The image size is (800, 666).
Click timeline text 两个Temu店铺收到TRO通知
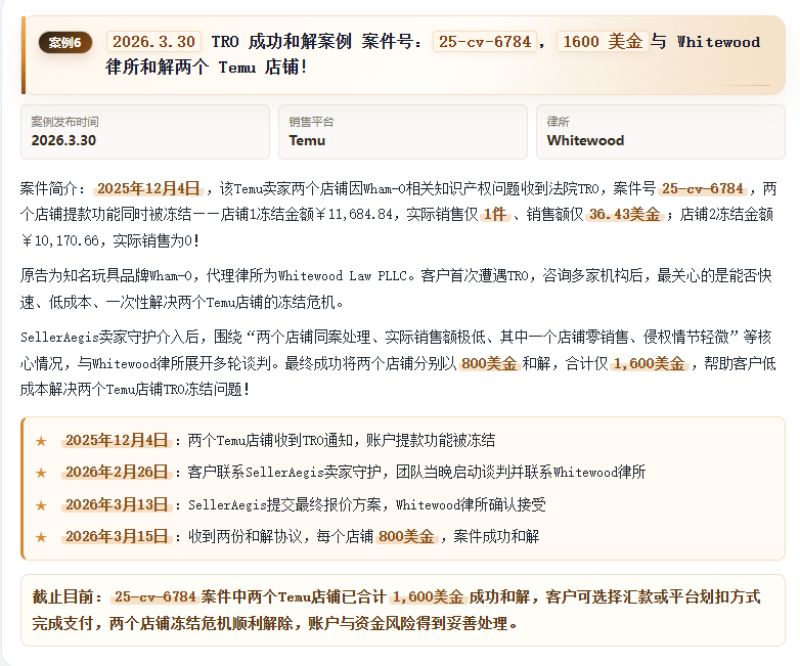click(270, 440)
